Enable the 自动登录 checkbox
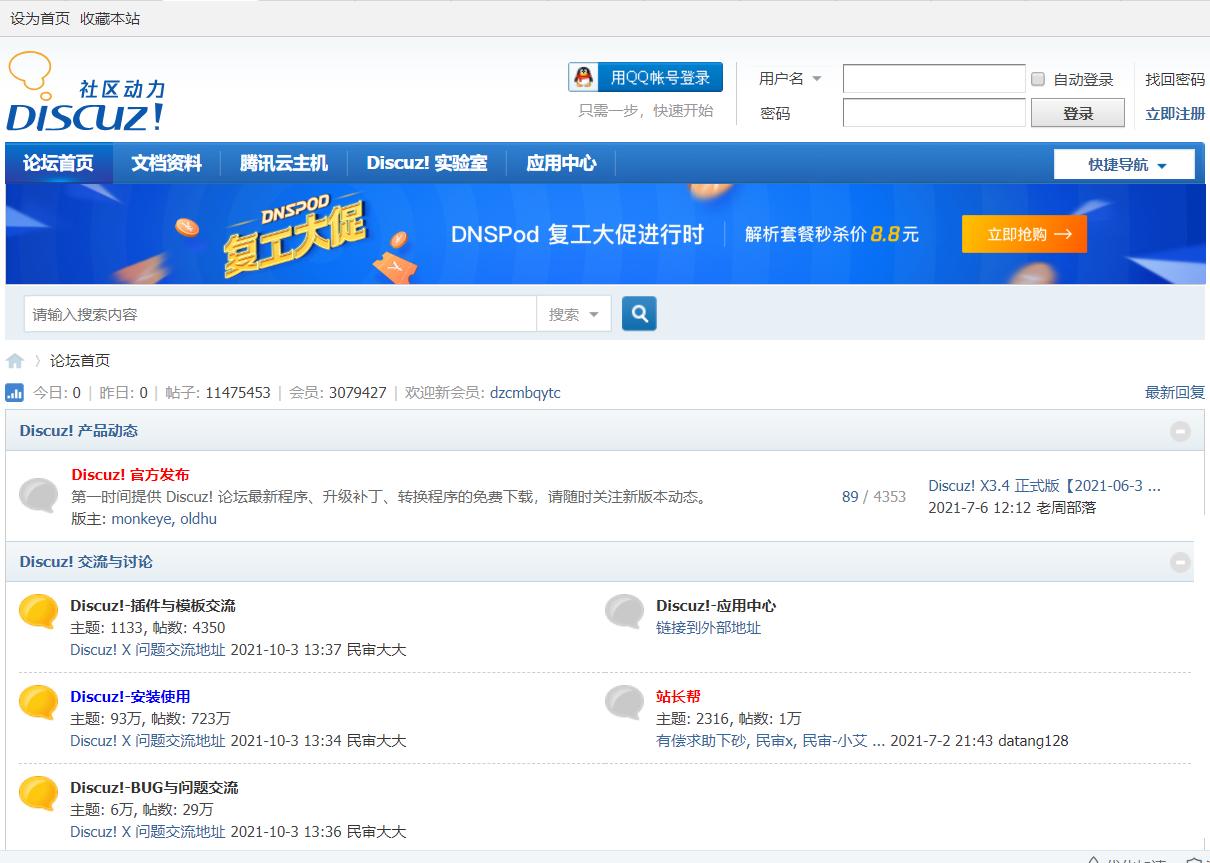Image resolution: width=1210 pixels, height=863 pixels. 1038,80
